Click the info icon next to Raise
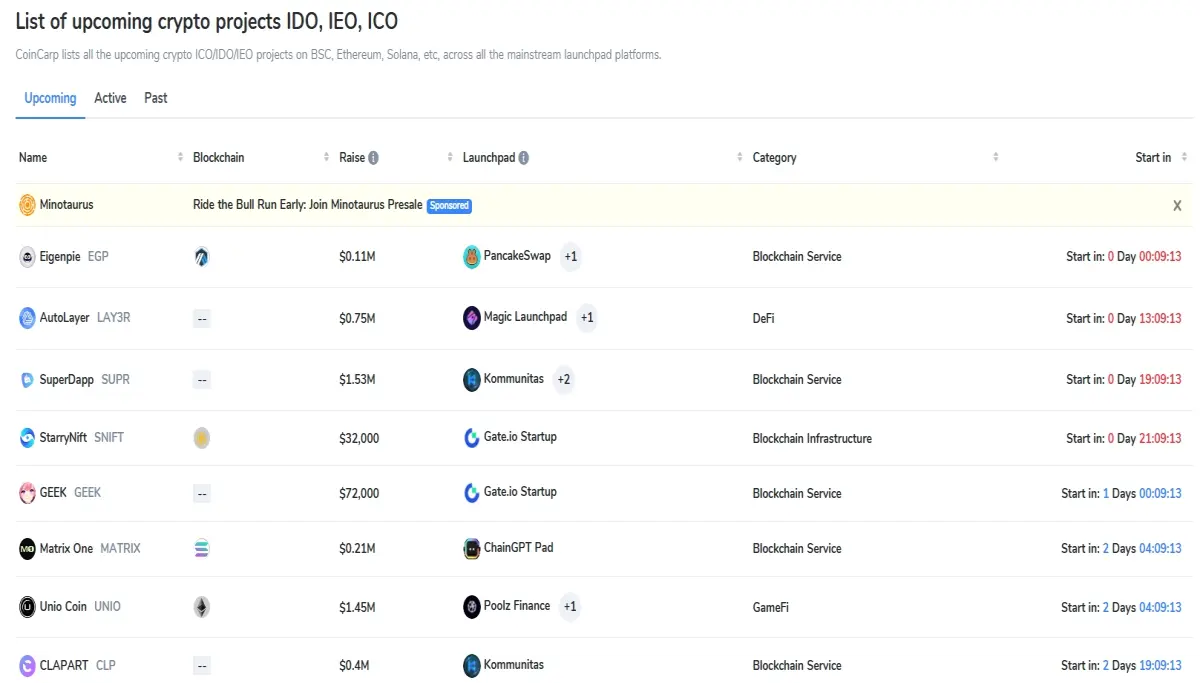Screen dimensions: 1200x683 (x=373, y=158)
